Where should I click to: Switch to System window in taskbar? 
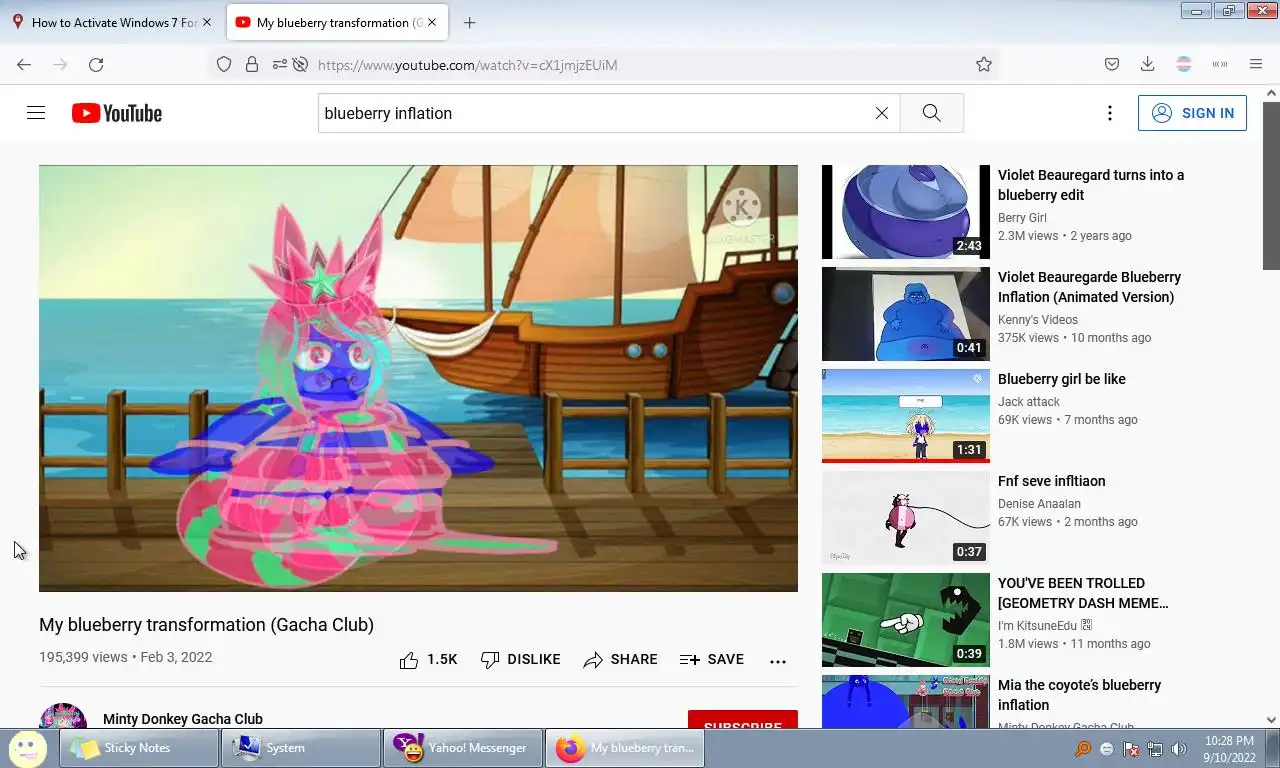coord(301,748)
